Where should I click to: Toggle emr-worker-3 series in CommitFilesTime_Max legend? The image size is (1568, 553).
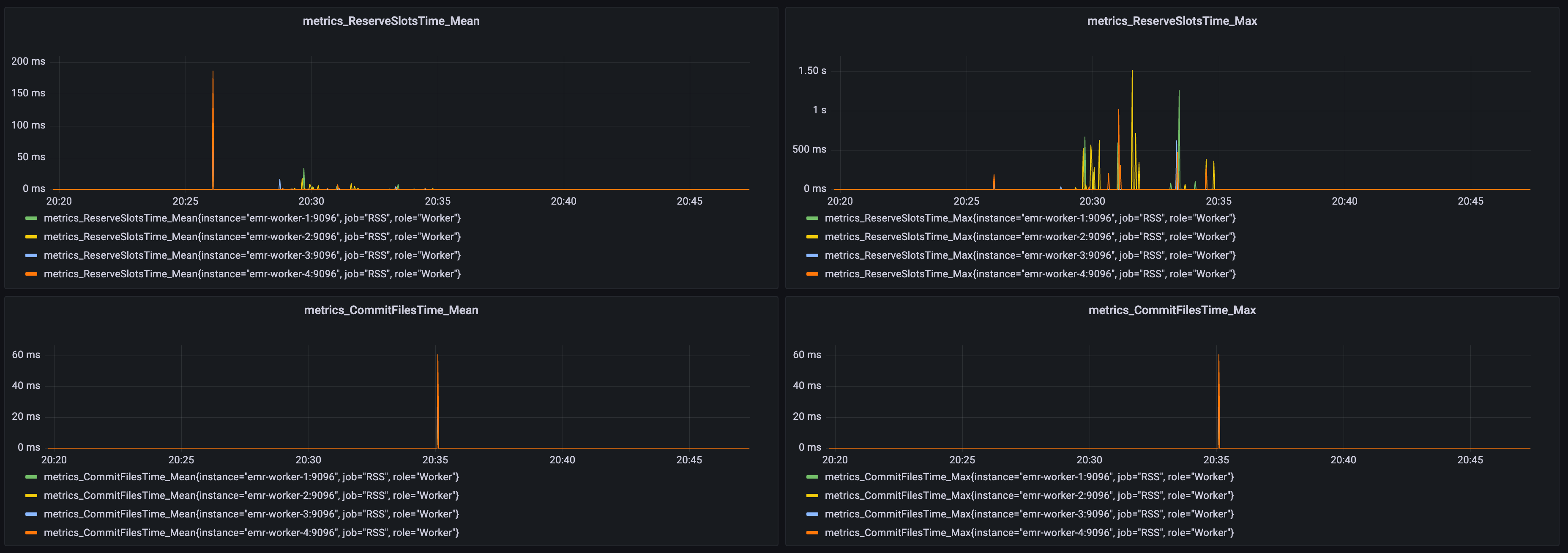(x=1029, y=514)
